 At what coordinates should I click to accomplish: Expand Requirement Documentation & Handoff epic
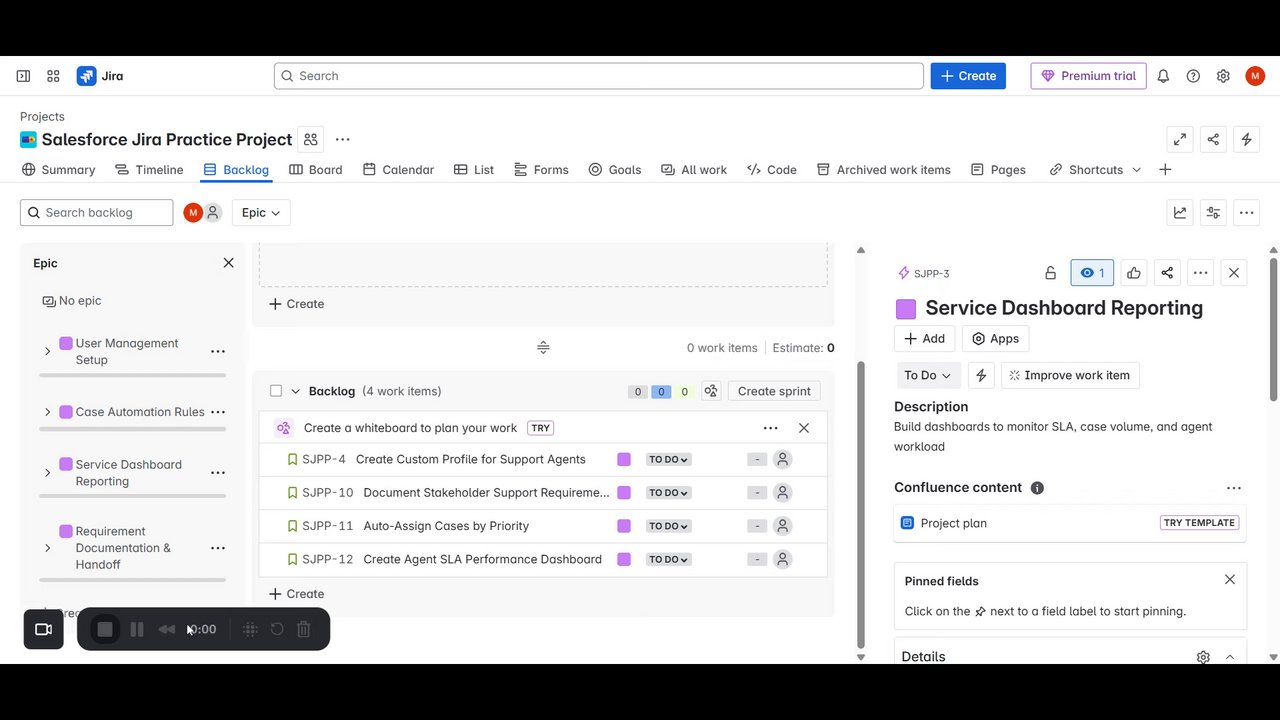coord(47,548)
